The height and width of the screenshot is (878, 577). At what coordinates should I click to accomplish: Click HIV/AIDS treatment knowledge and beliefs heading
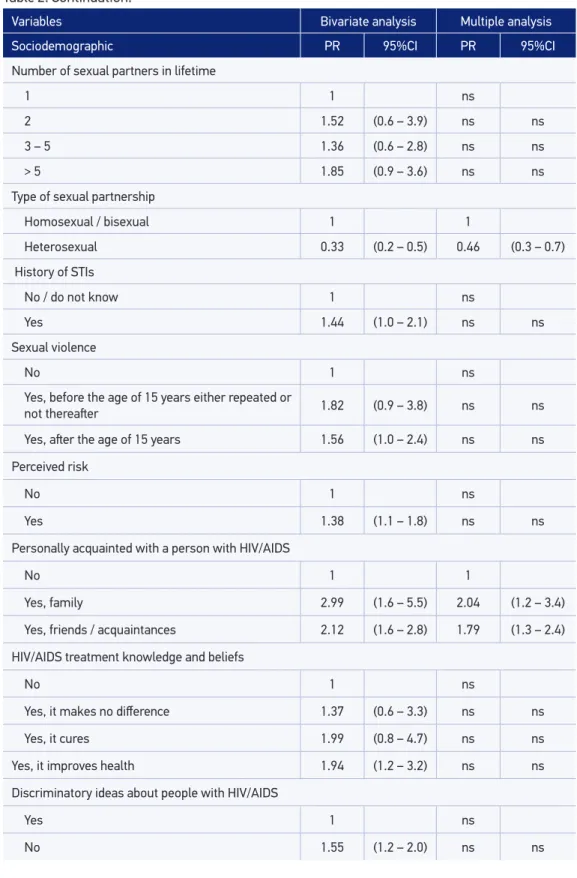coord(128,657)
